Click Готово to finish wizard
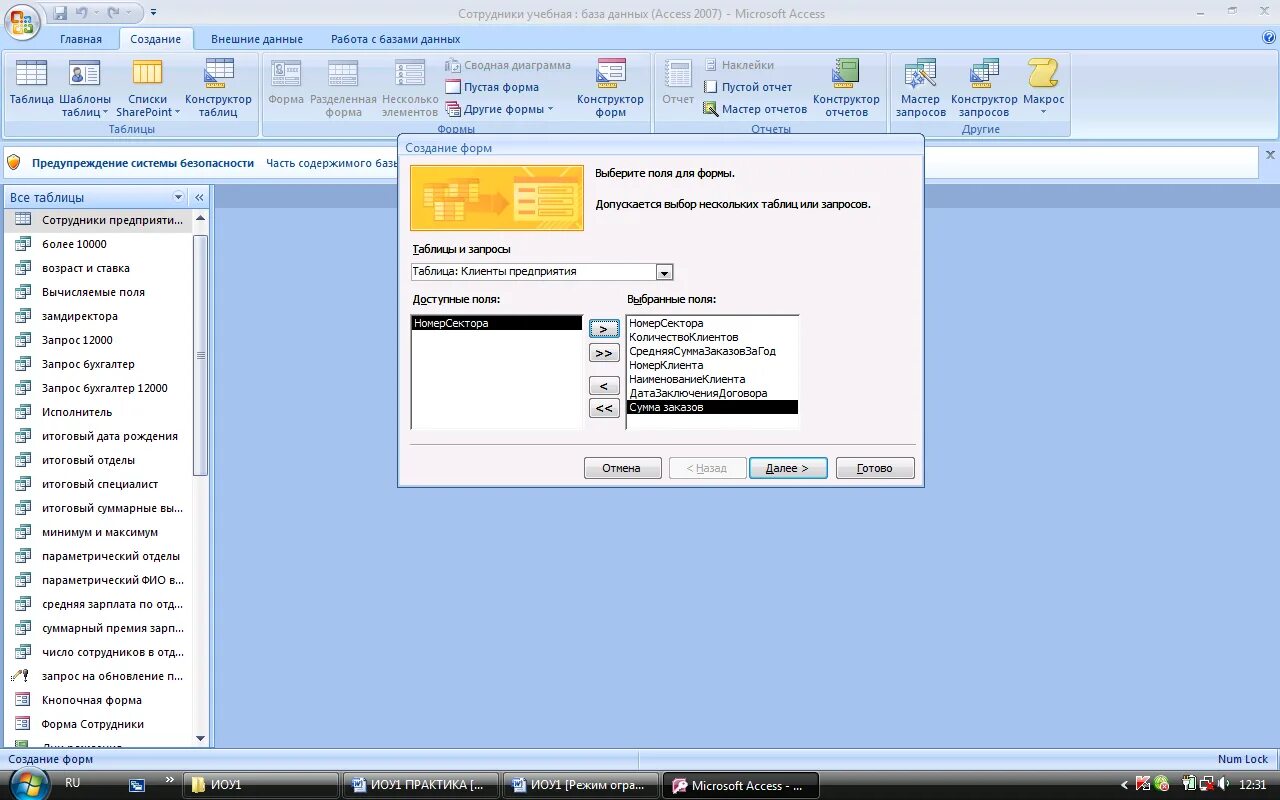 875,468
